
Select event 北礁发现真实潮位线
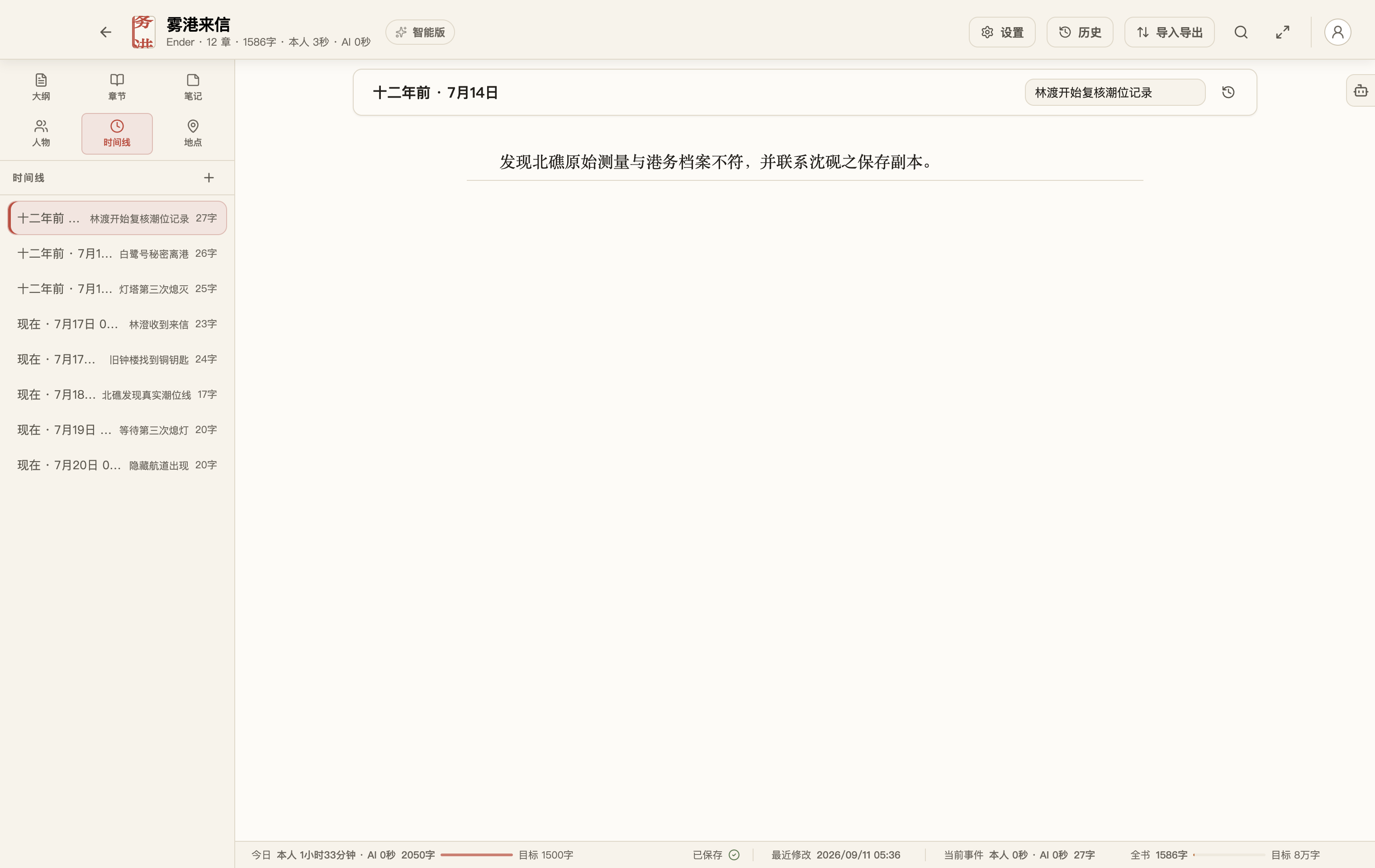tap(117, 394)
